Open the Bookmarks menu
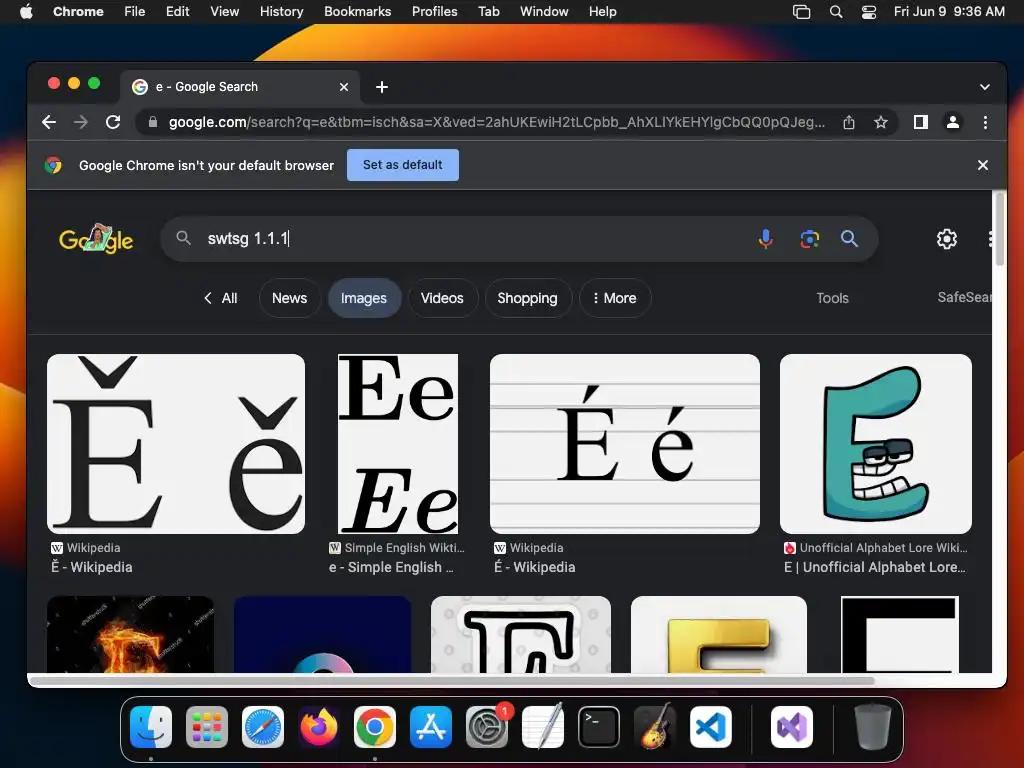 (x=357, y=12)
